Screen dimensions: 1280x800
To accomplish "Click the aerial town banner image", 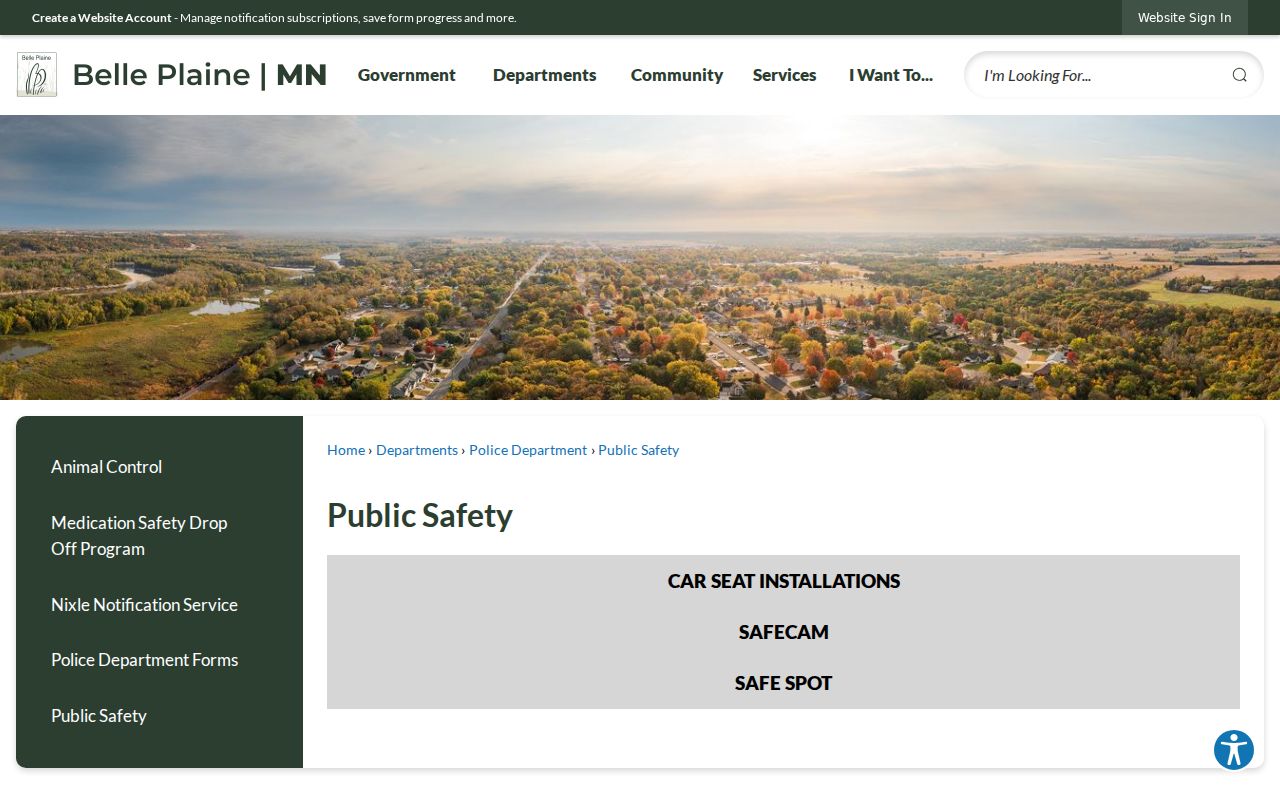I will pyautogui.click(x=640, y=257).
